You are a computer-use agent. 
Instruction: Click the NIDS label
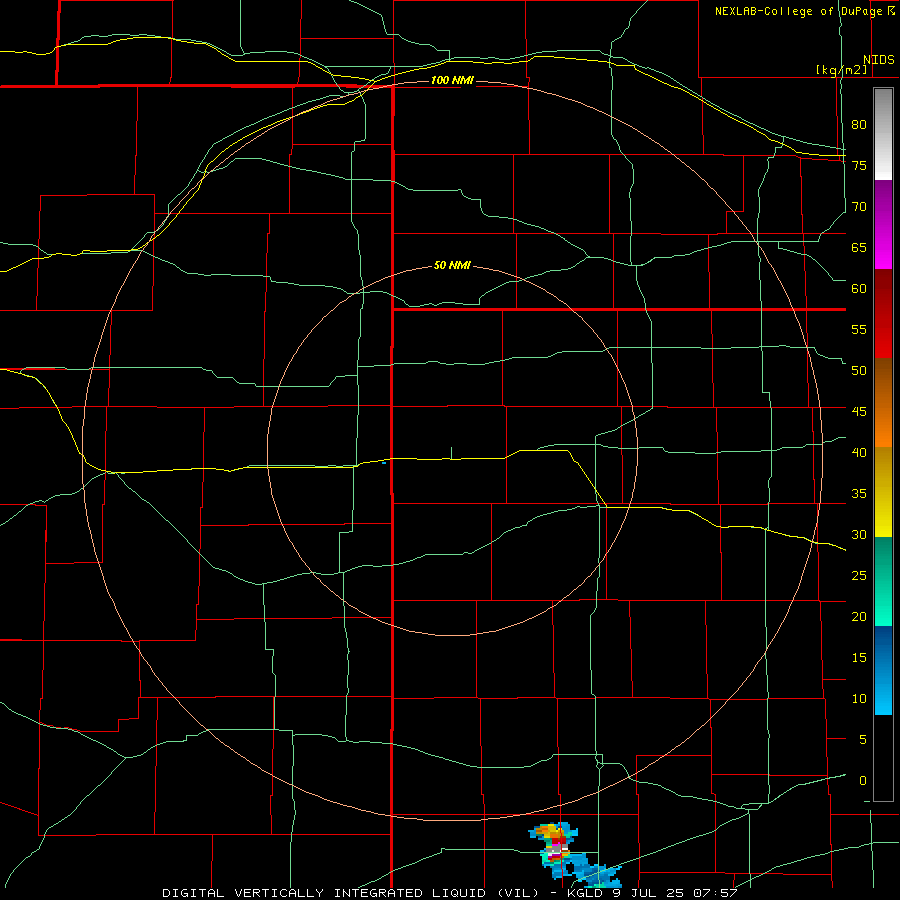click(878, 60)
